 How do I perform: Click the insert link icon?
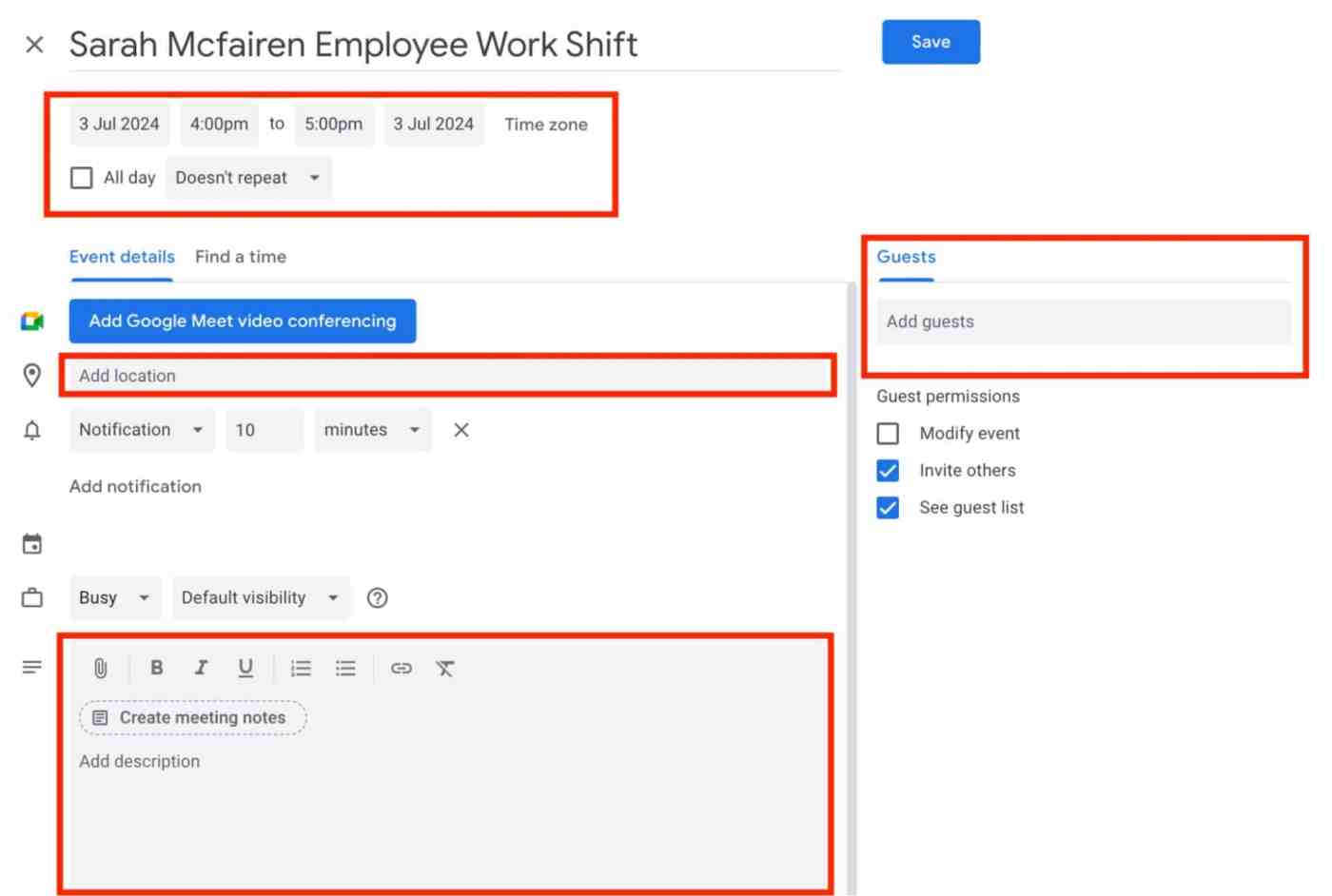coord(401,668)
